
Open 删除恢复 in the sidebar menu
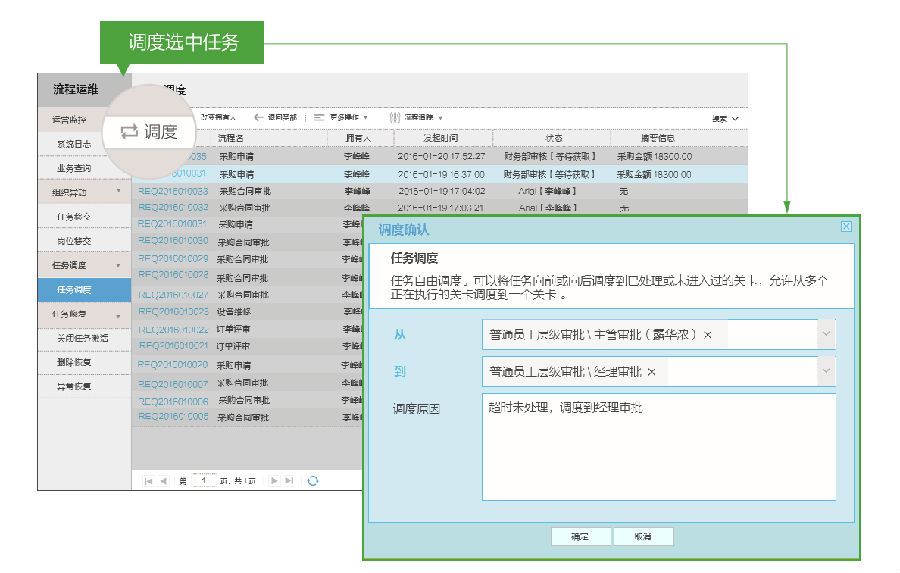click(x=74, y=362)
